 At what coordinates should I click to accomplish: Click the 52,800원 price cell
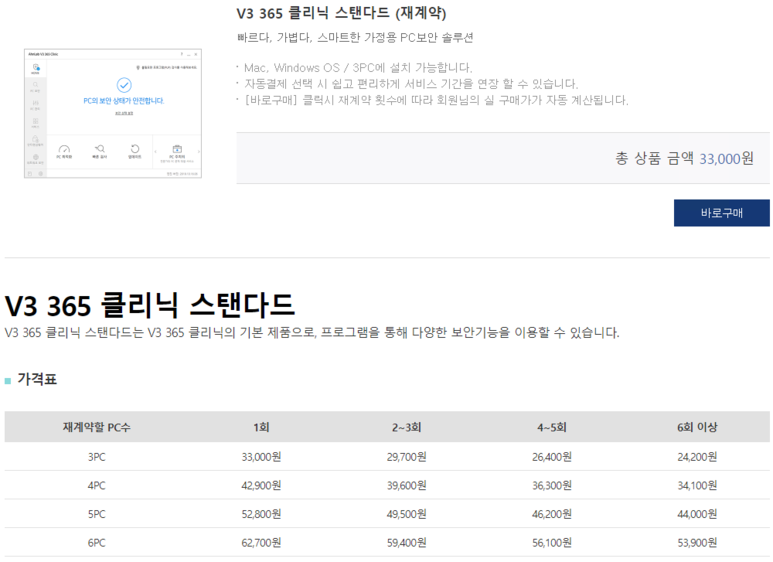click(261, 514)
